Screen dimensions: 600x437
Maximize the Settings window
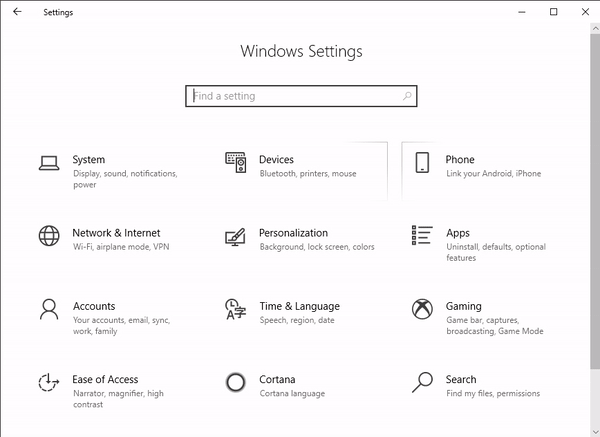coord(553,12)
